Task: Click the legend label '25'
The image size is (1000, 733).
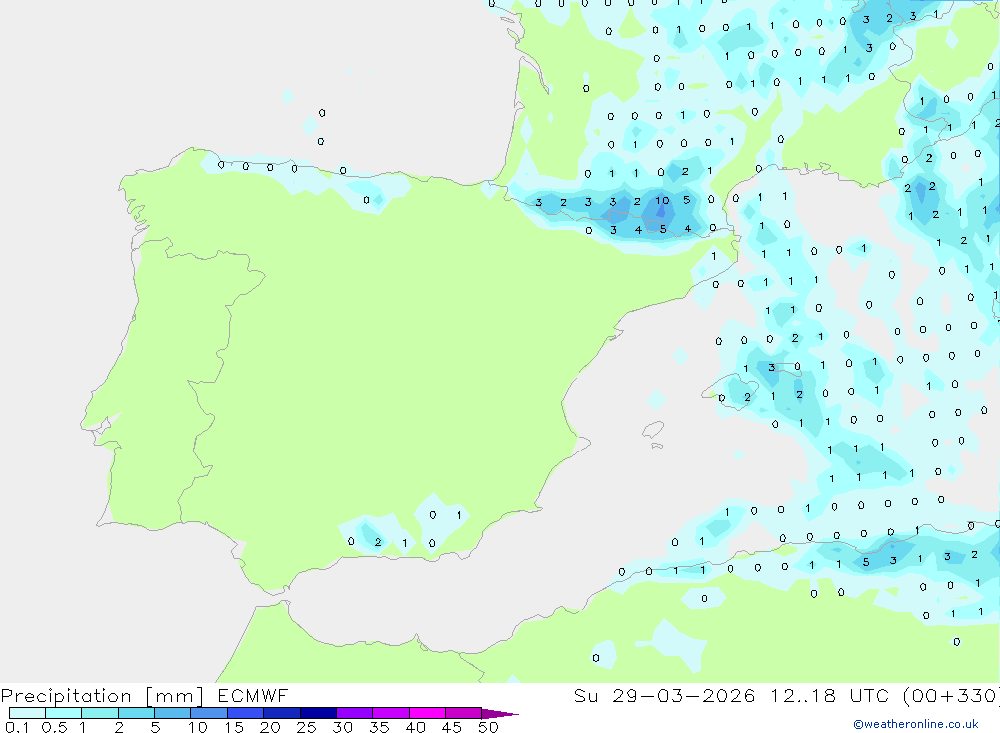Action: (307, 727)
